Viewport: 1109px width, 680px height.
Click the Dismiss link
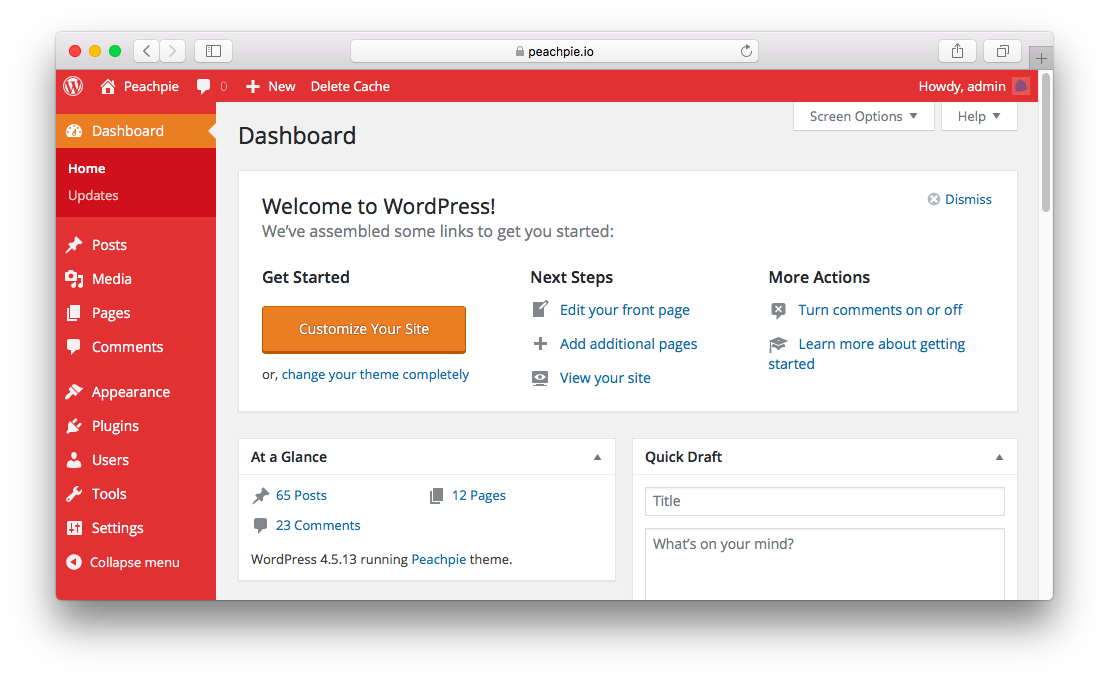[968, 200]
